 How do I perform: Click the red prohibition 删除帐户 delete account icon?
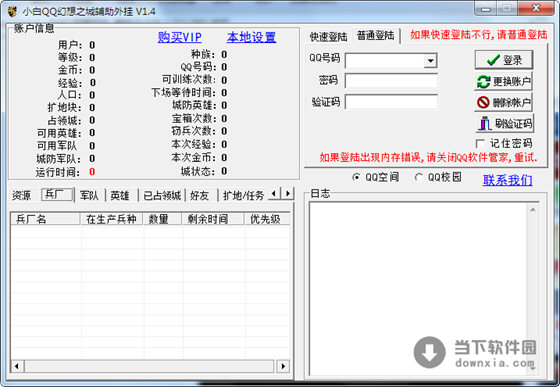point(483,102)
